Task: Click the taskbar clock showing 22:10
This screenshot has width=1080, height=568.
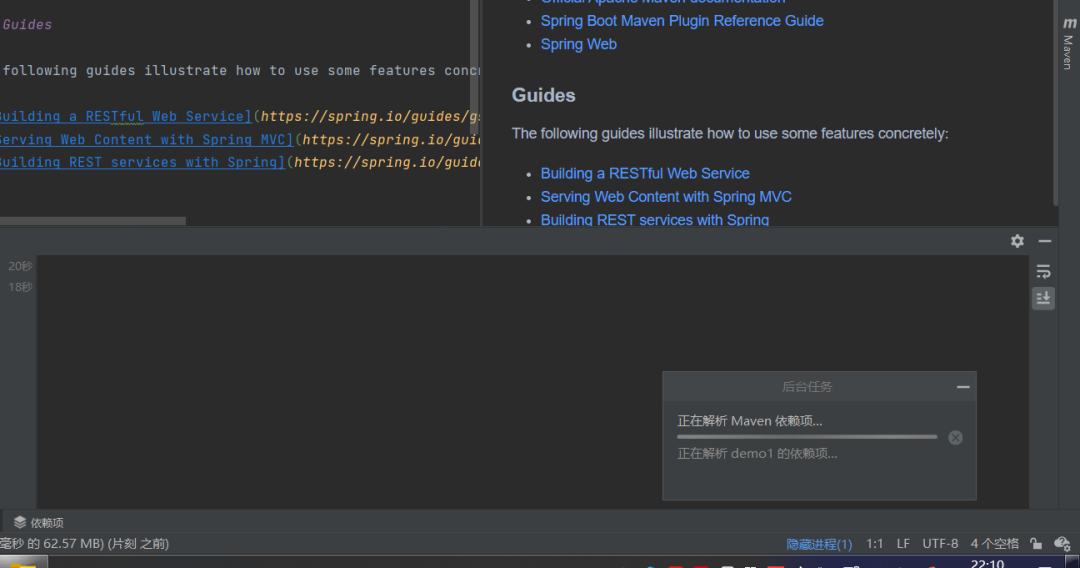Action: pyautogui.click(x=987, y=564)
